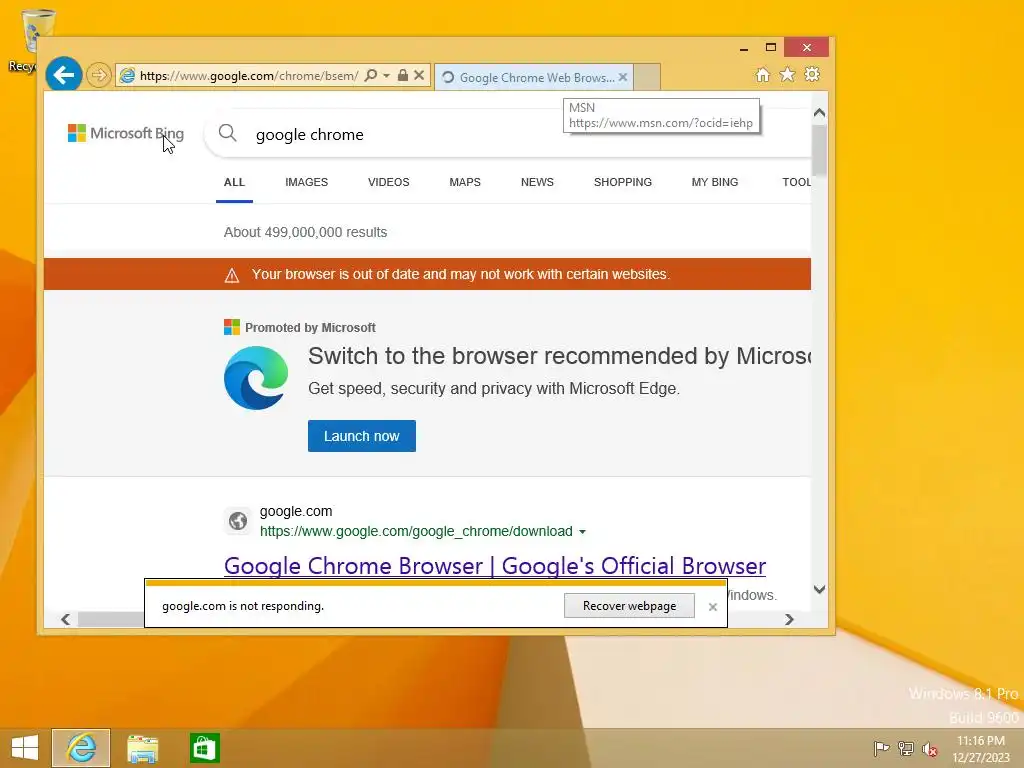Image resolution: width=1024 pixels, height=768 pixels.
Task: Open a new blank tab
Action: coord(647,78)
